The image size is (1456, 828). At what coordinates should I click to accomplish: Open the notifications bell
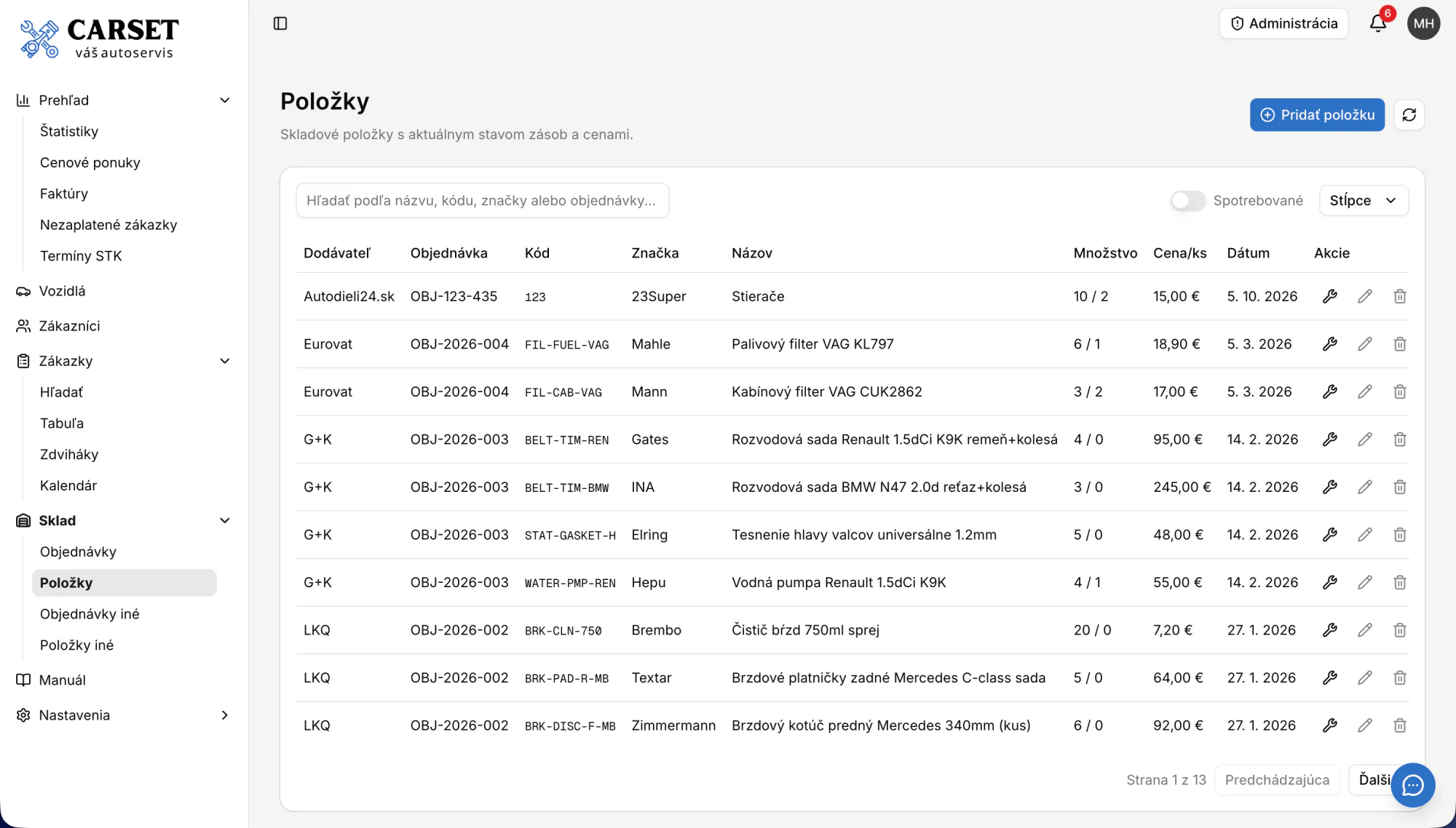point(1378,23)
